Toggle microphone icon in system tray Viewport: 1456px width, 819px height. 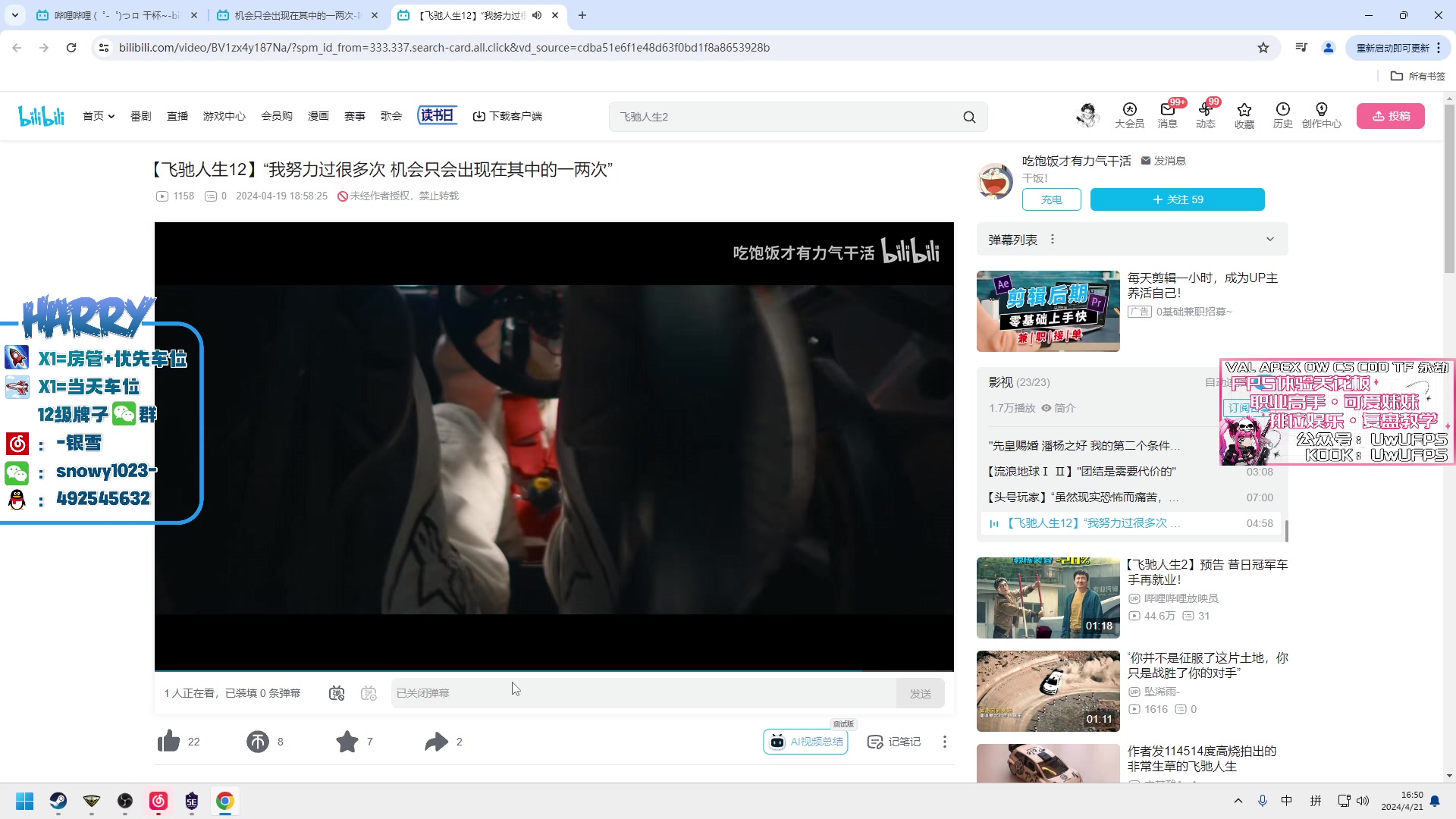pos(1263,801)
